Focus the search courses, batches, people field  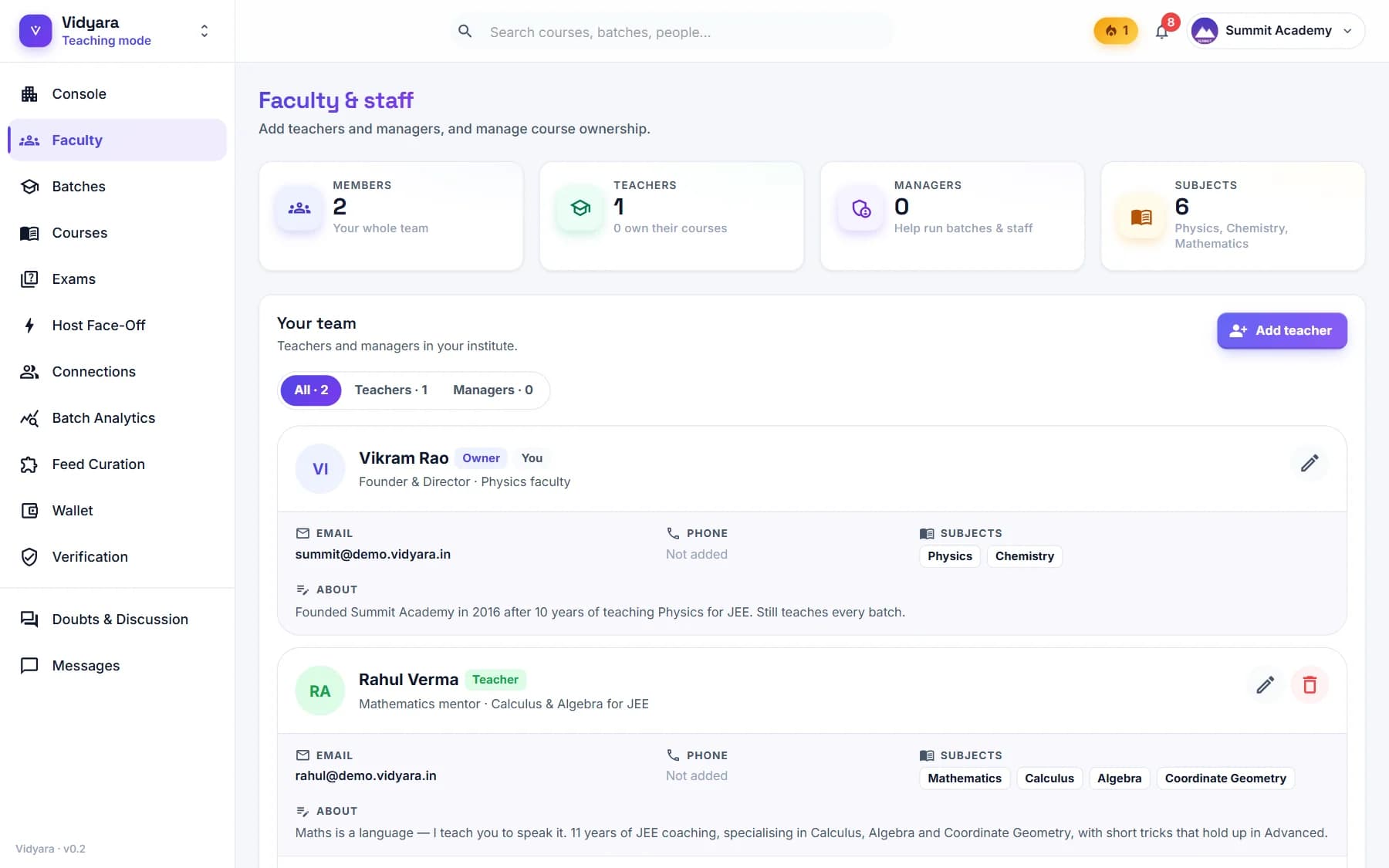(672, 32)
